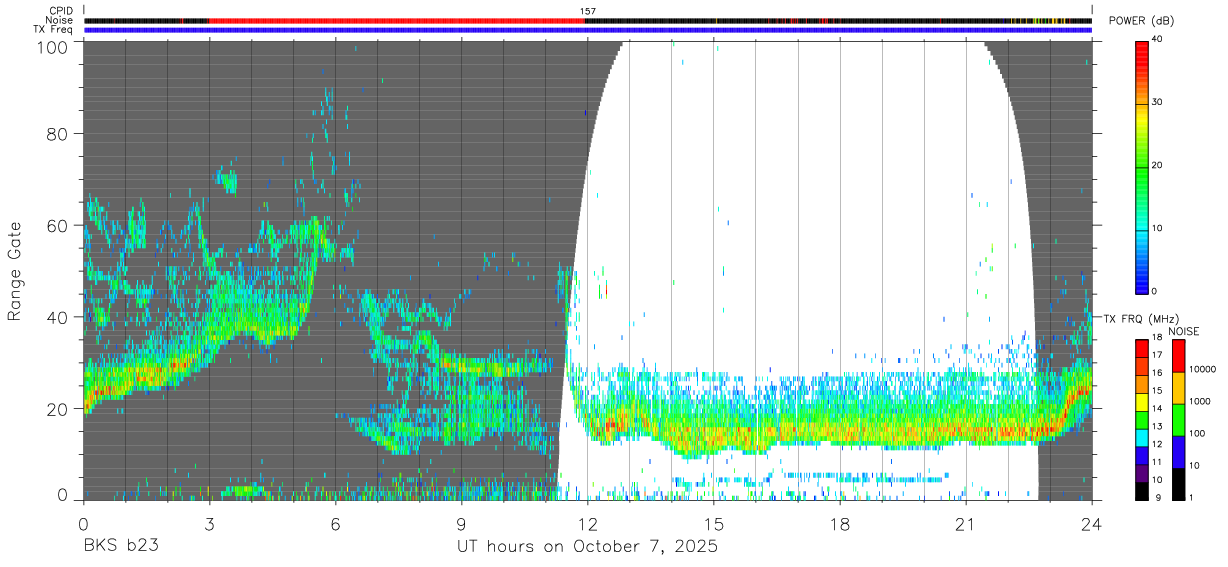1228x567 pixels.
Task: Click the 40 tick on the POWER colorbar
Action: point(1159,40)
